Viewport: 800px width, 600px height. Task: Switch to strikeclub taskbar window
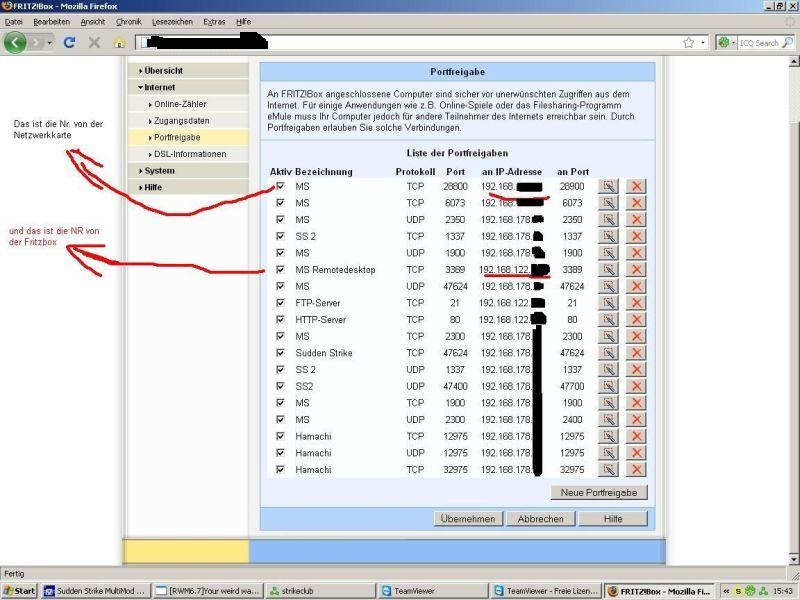[320, 591]
